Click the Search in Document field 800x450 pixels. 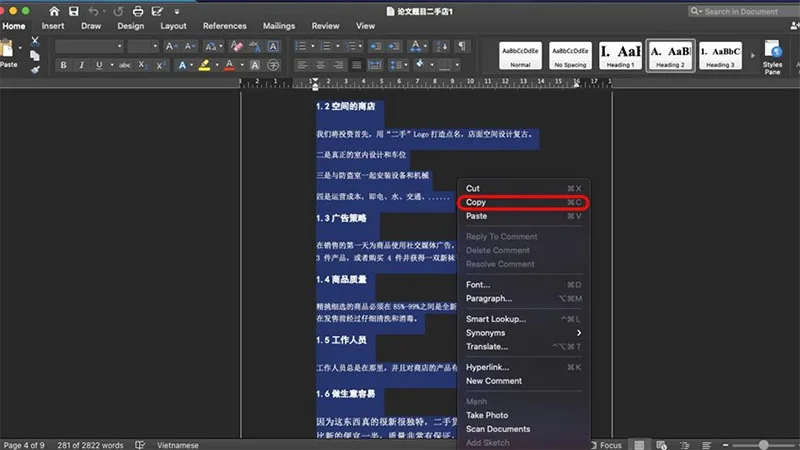point(743,11)
